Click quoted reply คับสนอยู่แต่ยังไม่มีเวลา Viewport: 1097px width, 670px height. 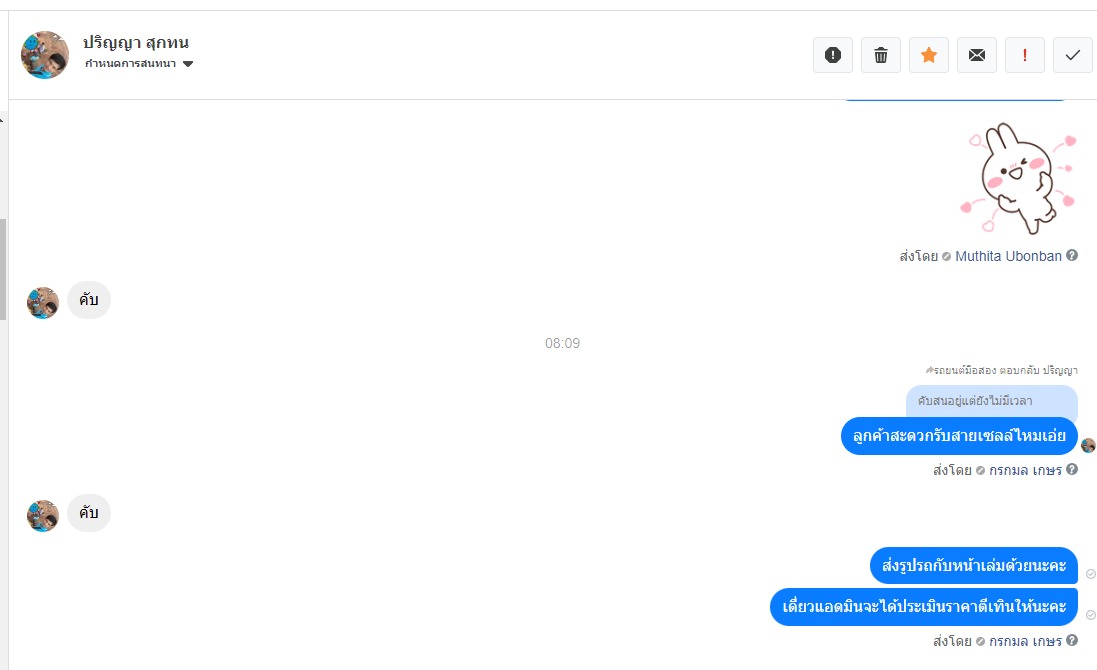pyautogui.click(x=991, y=401)
